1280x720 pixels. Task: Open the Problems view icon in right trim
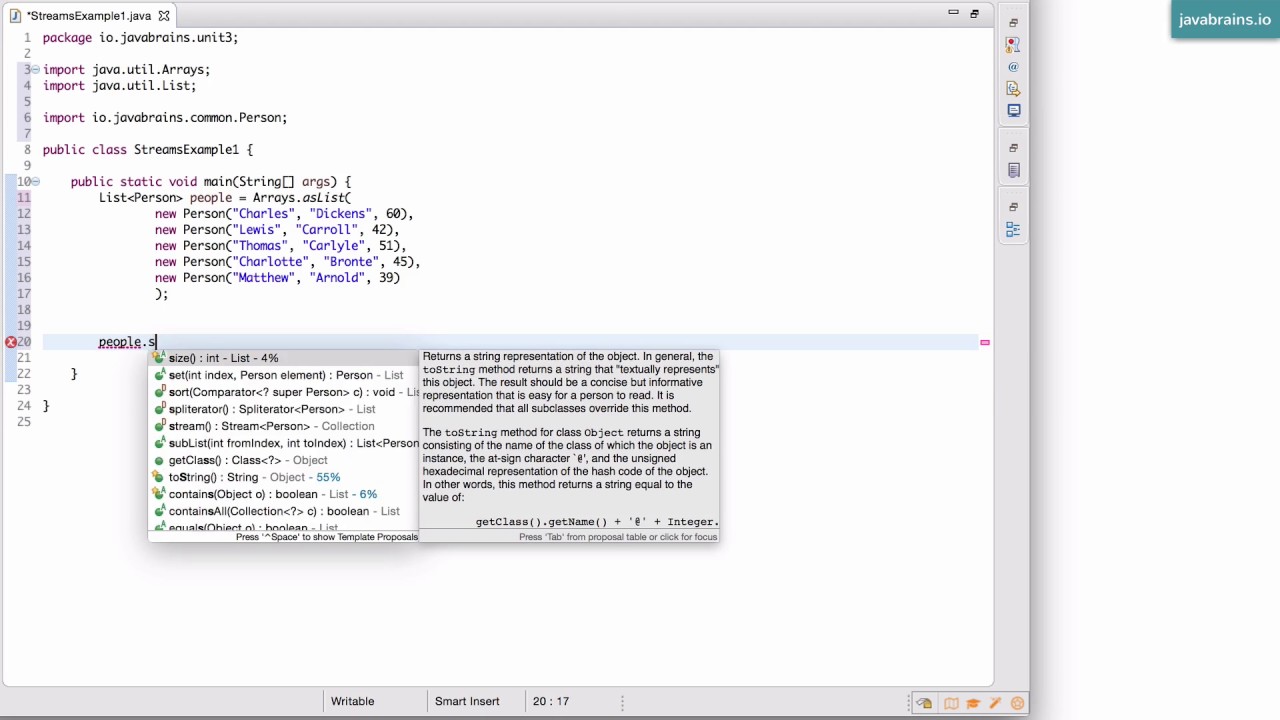click(x=1013, y=45)
